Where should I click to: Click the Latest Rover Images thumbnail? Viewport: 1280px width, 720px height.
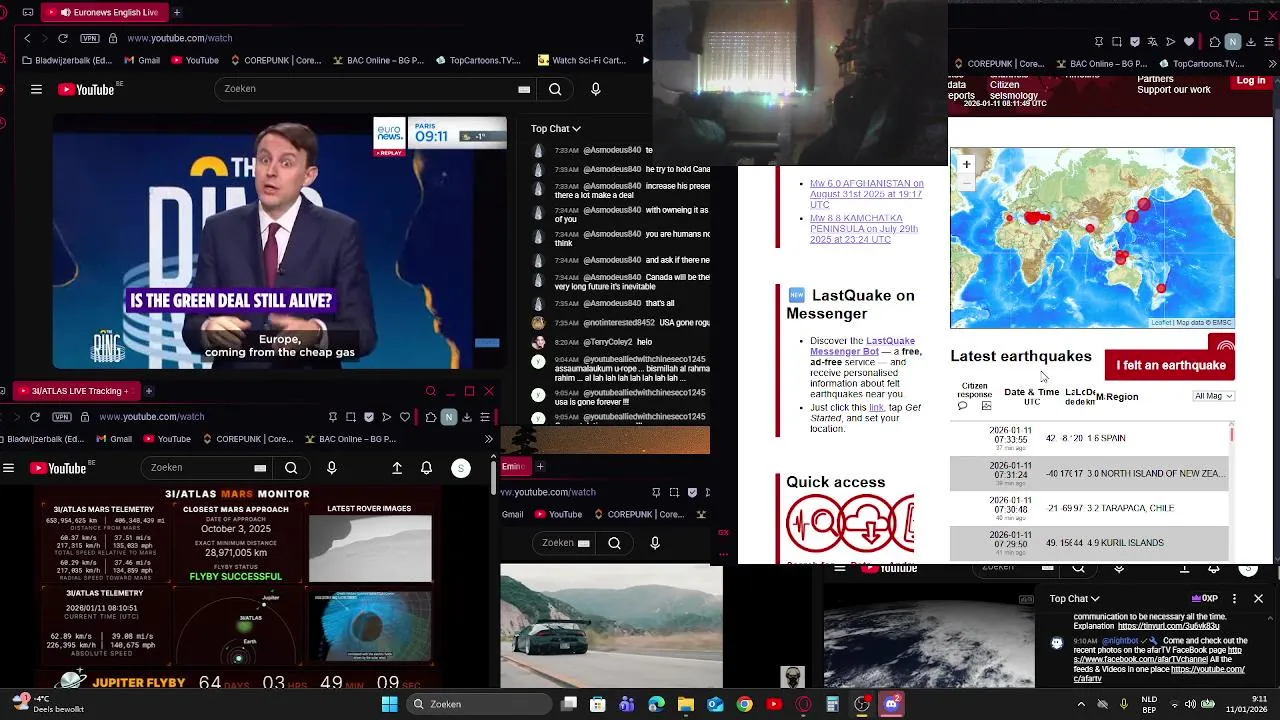[x=370, y=548]
